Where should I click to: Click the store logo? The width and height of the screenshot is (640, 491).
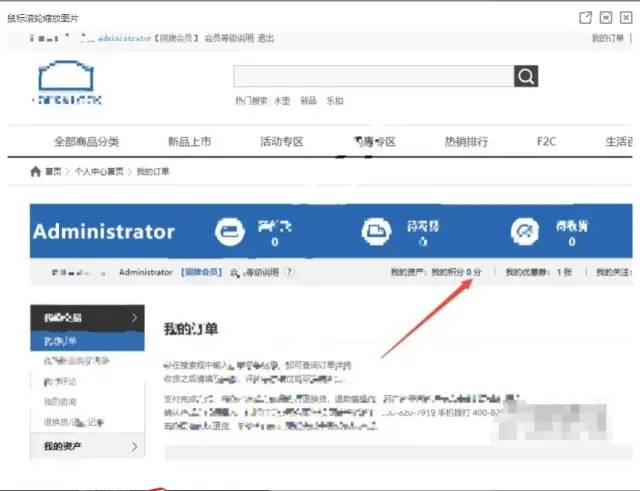67,82
